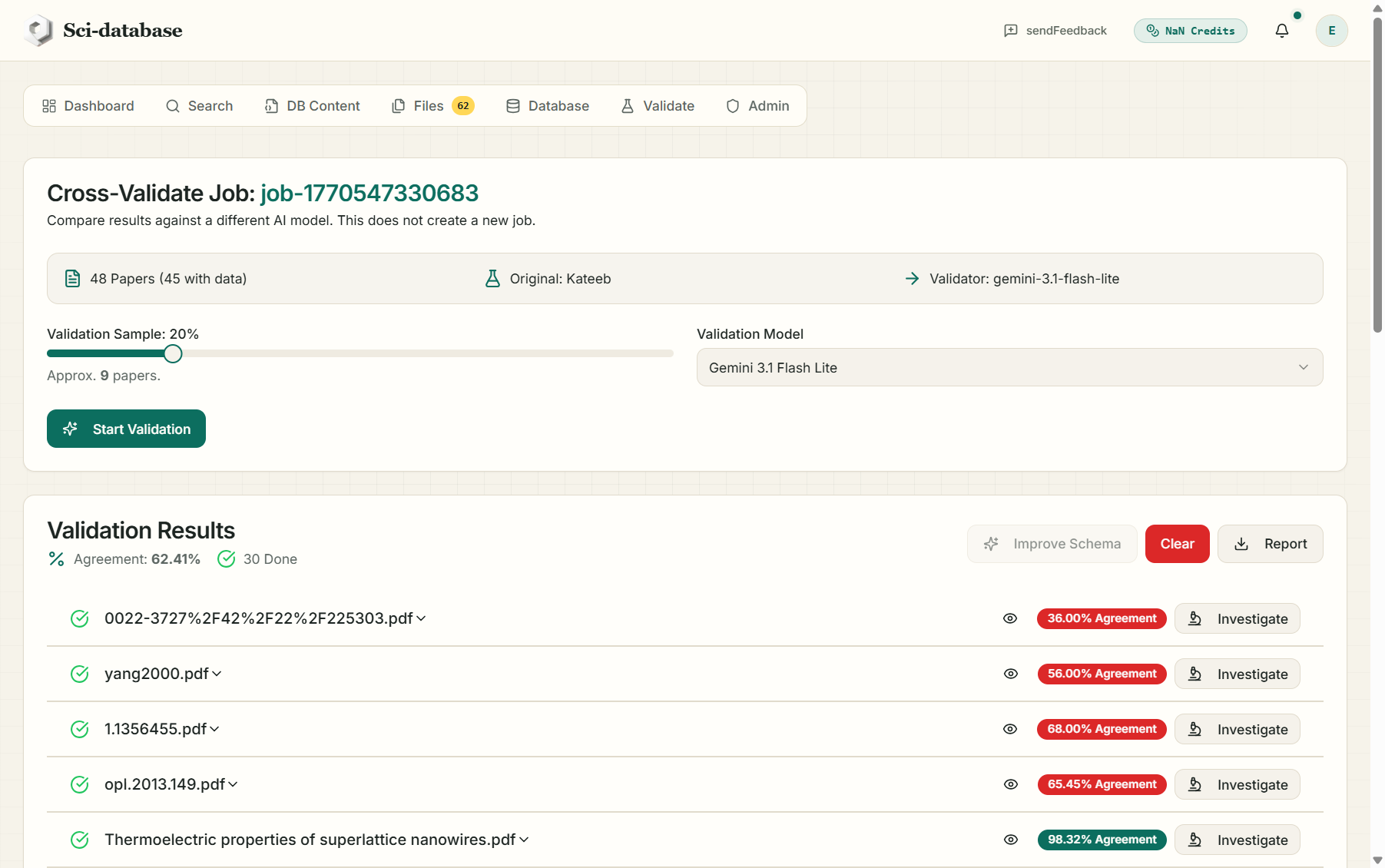
Task: Click the sendFeedback link
Action: pyautogui.click(x=1055, y=31)
